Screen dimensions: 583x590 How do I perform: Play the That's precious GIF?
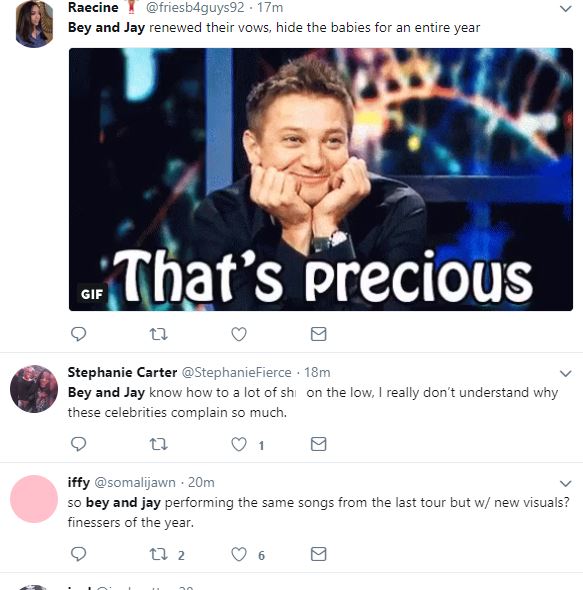[321, 179]
